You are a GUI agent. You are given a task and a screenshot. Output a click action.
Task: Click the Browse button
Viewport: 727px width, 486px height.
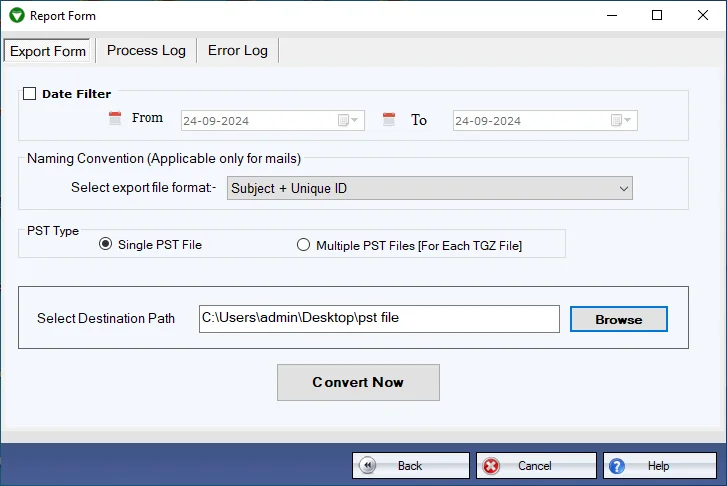[619, 319]
